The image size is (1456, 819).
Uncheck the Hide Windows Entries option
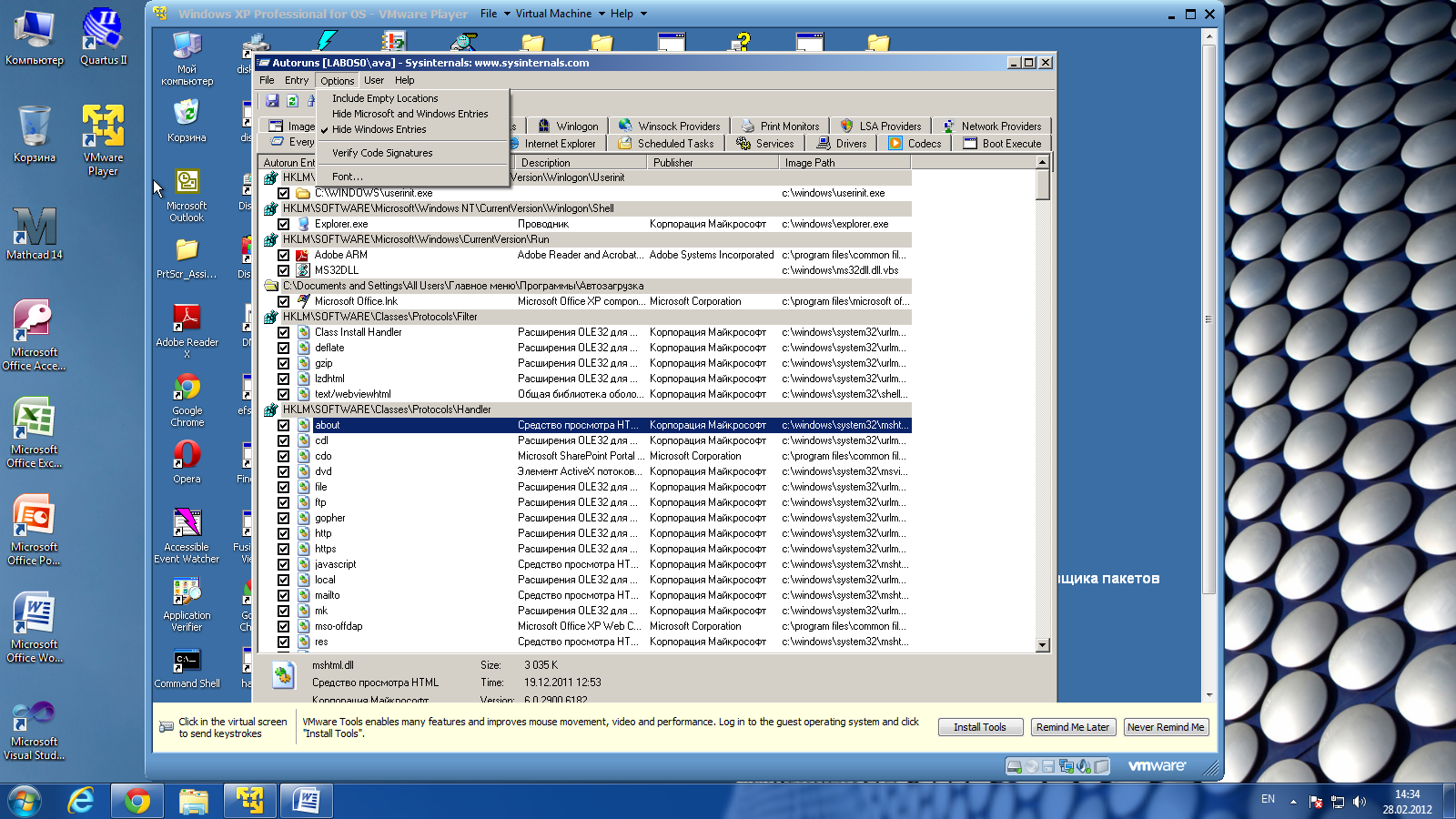[x=412, y=129]
